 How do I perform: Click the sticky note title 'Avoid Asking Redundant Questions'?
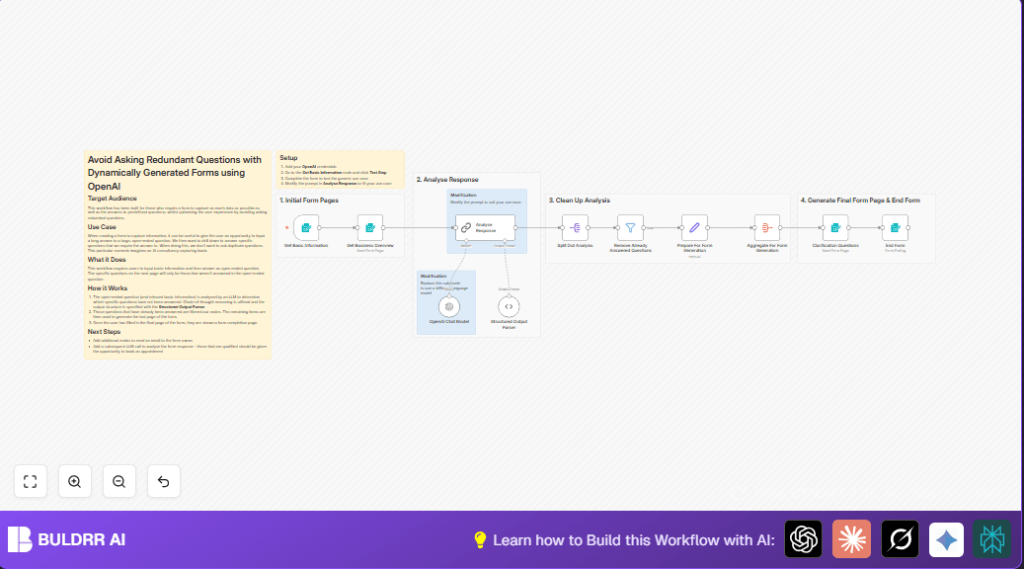pos(174,172)
